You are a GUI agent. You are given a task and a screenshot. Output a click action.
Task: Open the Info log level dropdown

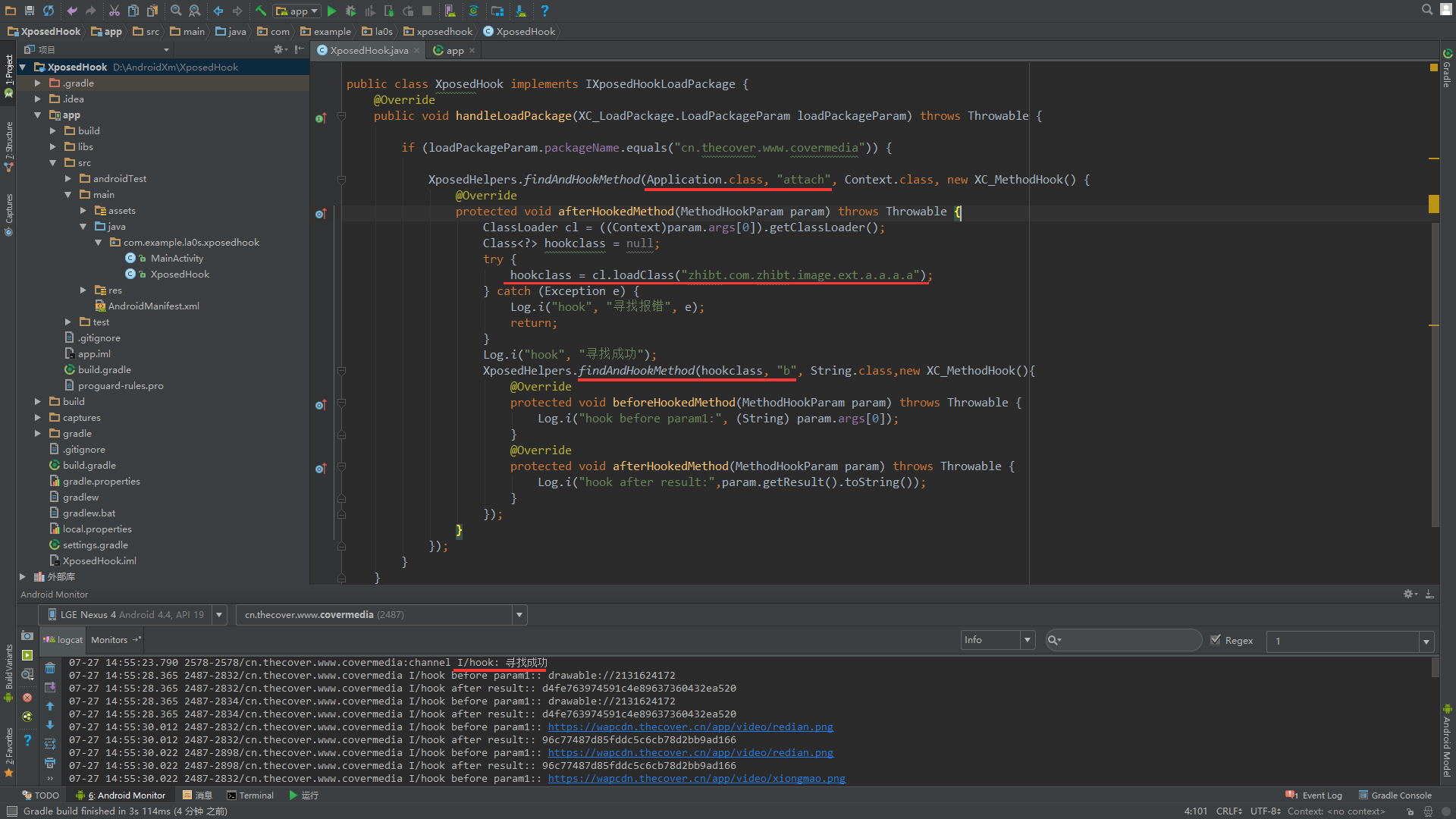point(997,640)
